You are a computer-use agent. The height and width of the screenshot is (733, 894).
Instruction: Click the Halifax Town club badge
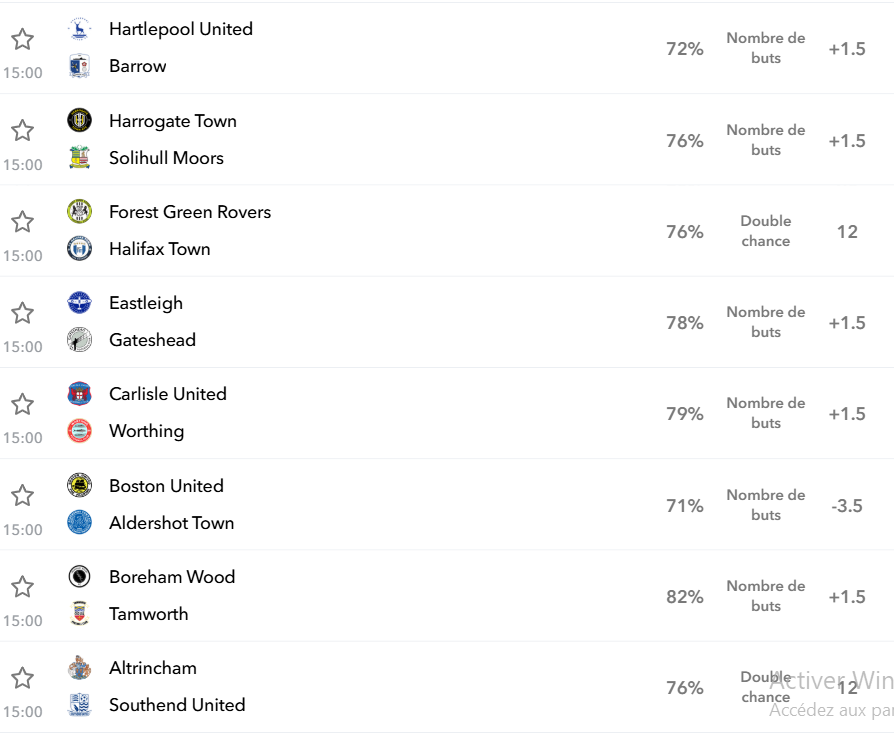[79, 249]
